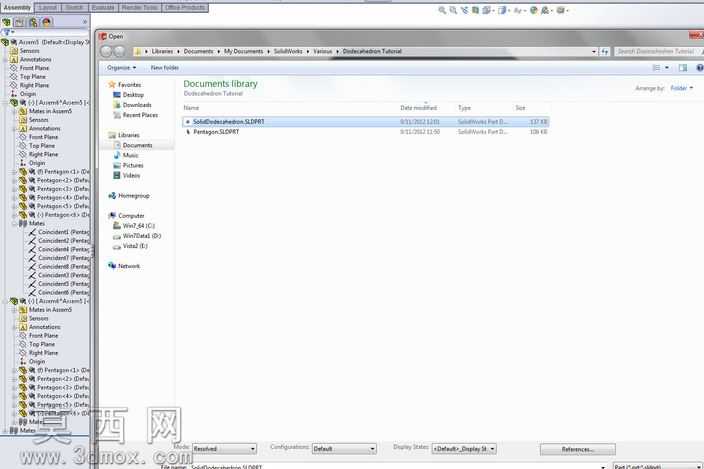Switch to the Render Tools tab
Viewport: 704px width, 469px height.
pyautogui.click(x=140, y=8)
